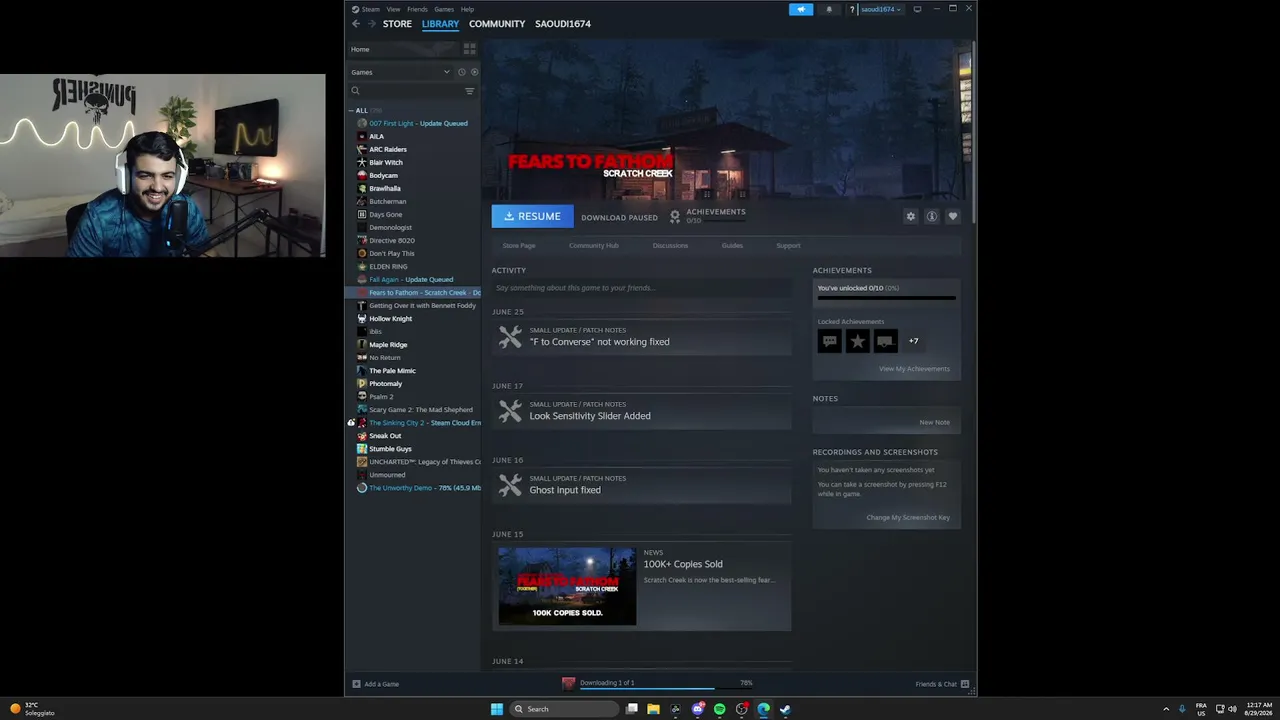
Task: Click the achievements progress bar in sidebar panel
Action: click(887, 297)
